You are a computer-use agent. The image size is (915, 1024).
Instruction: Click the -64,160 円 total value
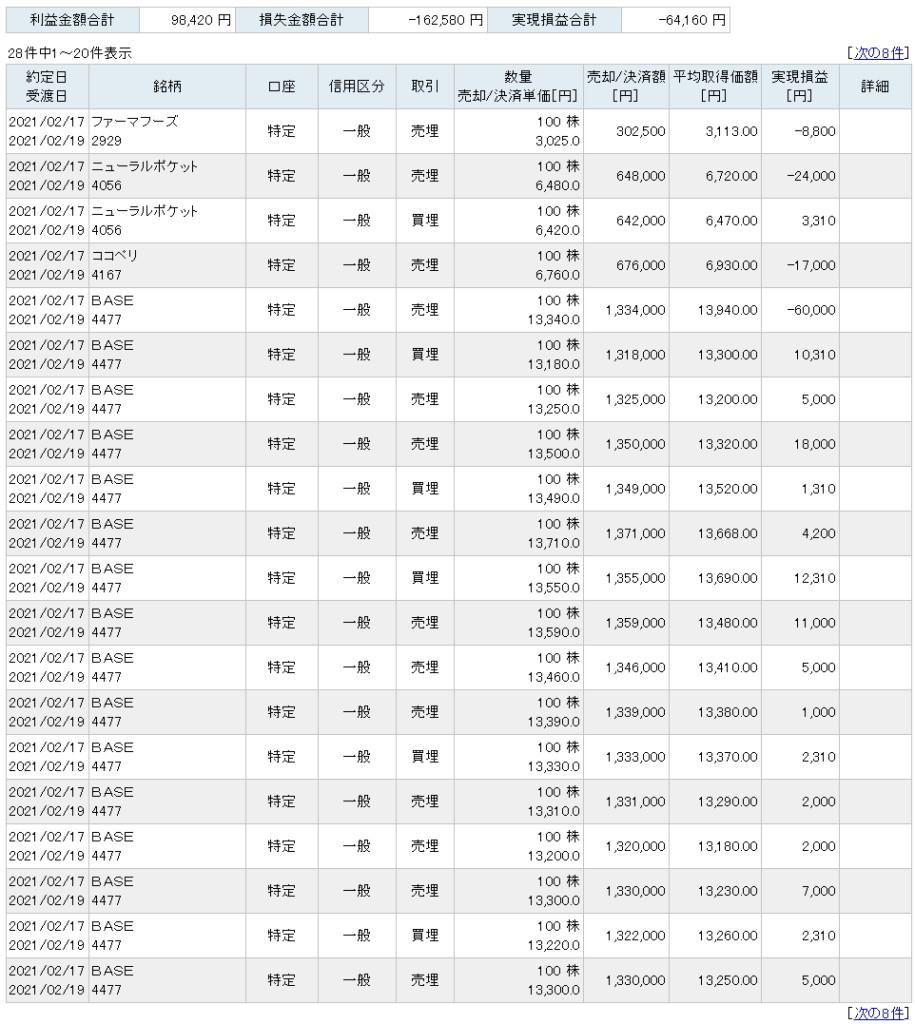[692, 20]
